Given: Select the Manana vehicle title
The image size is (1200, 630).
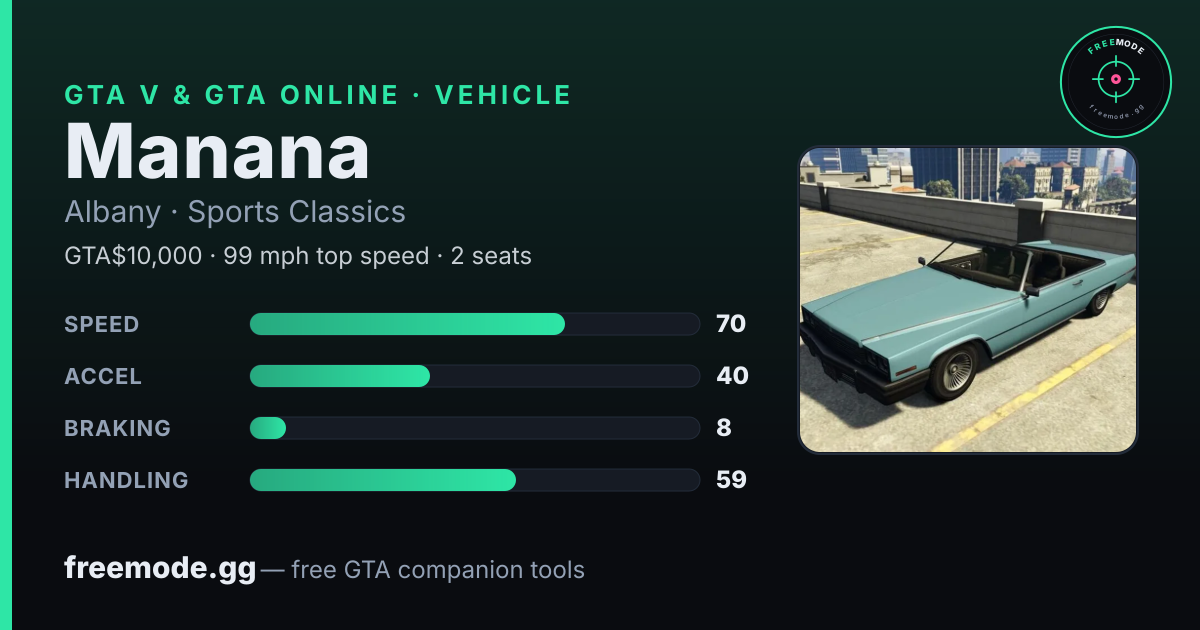Looking at the screenshot, I should pyautogui.click(x=217, y=152).
